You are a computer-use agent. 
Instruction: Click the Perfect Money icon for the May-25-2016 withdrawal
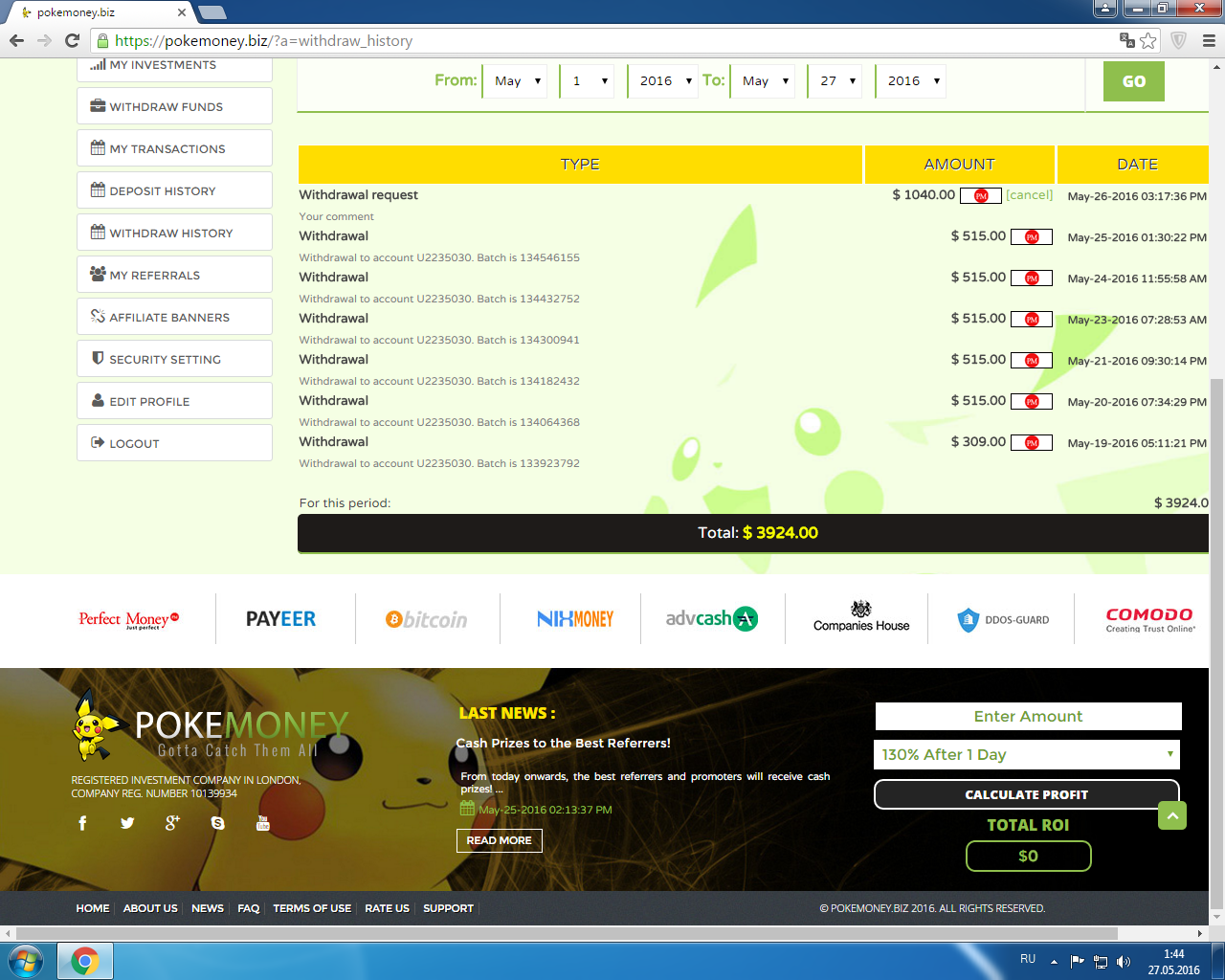click(x=1032, y=236)
